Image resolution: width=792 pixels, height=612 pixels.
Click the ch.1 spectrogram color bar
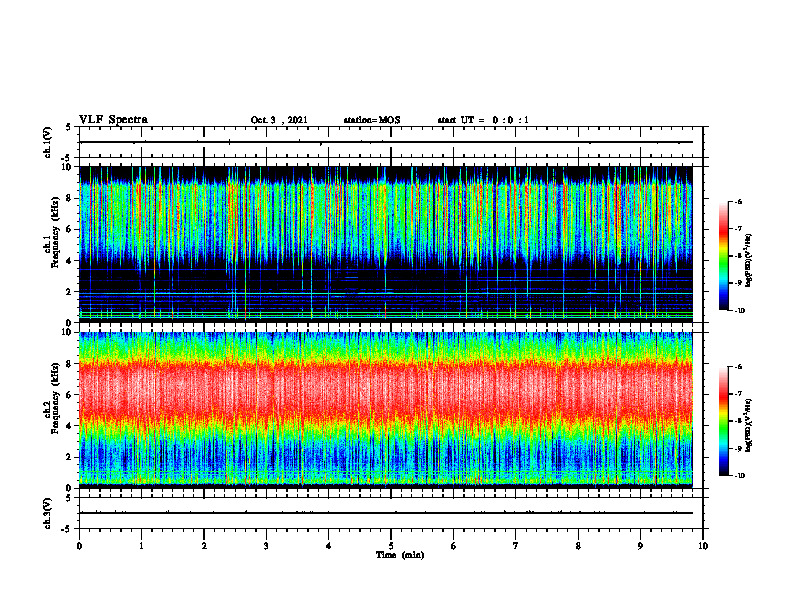click(724, 256)
